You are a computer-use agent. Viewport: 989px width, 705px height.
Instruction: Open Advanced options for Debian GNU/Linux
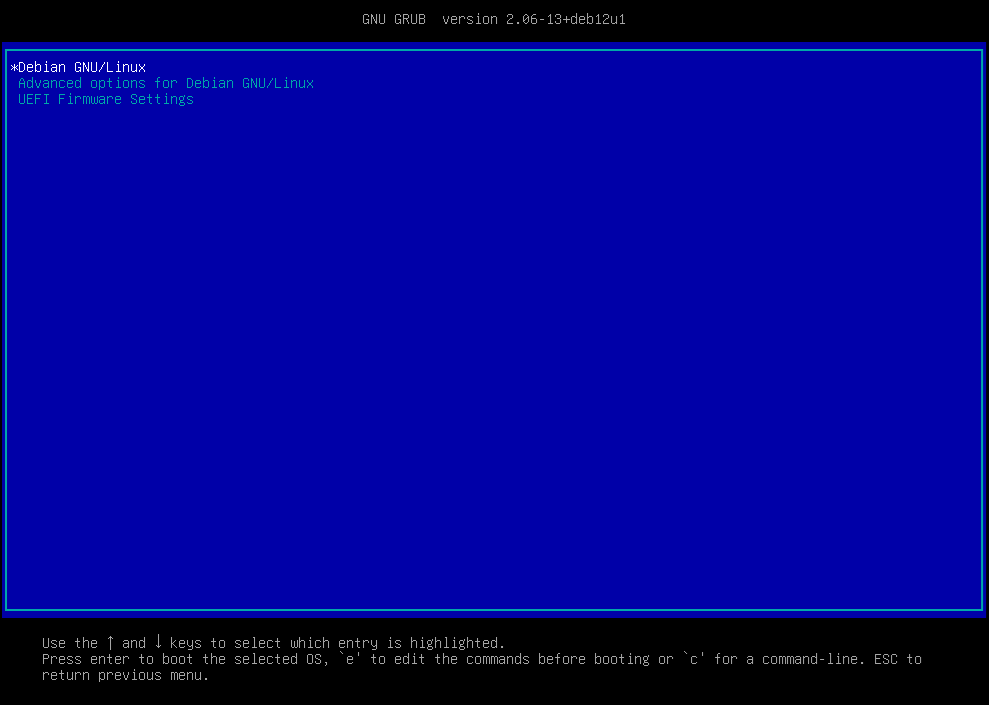pos(166,83)
